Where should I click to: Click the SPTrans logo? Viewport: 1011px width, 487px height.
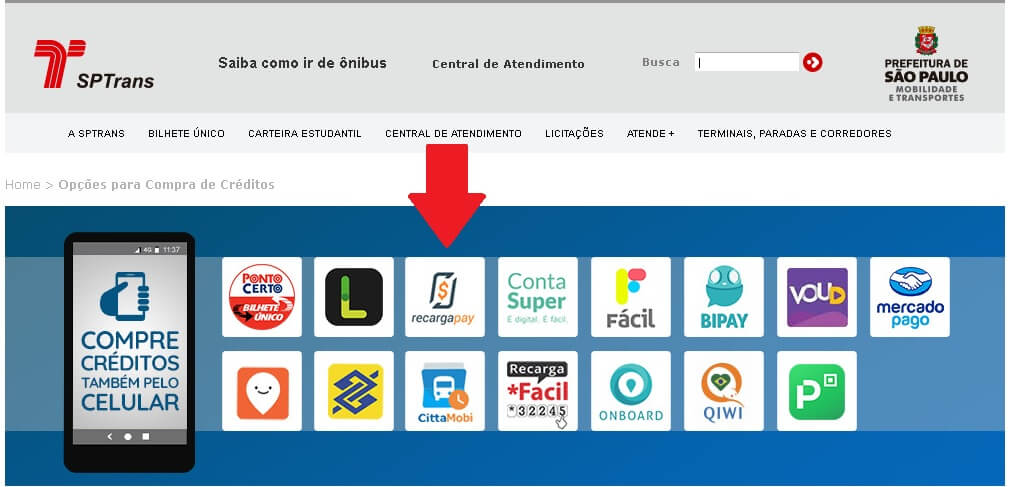pyautogui.click(x=94, y=64)
